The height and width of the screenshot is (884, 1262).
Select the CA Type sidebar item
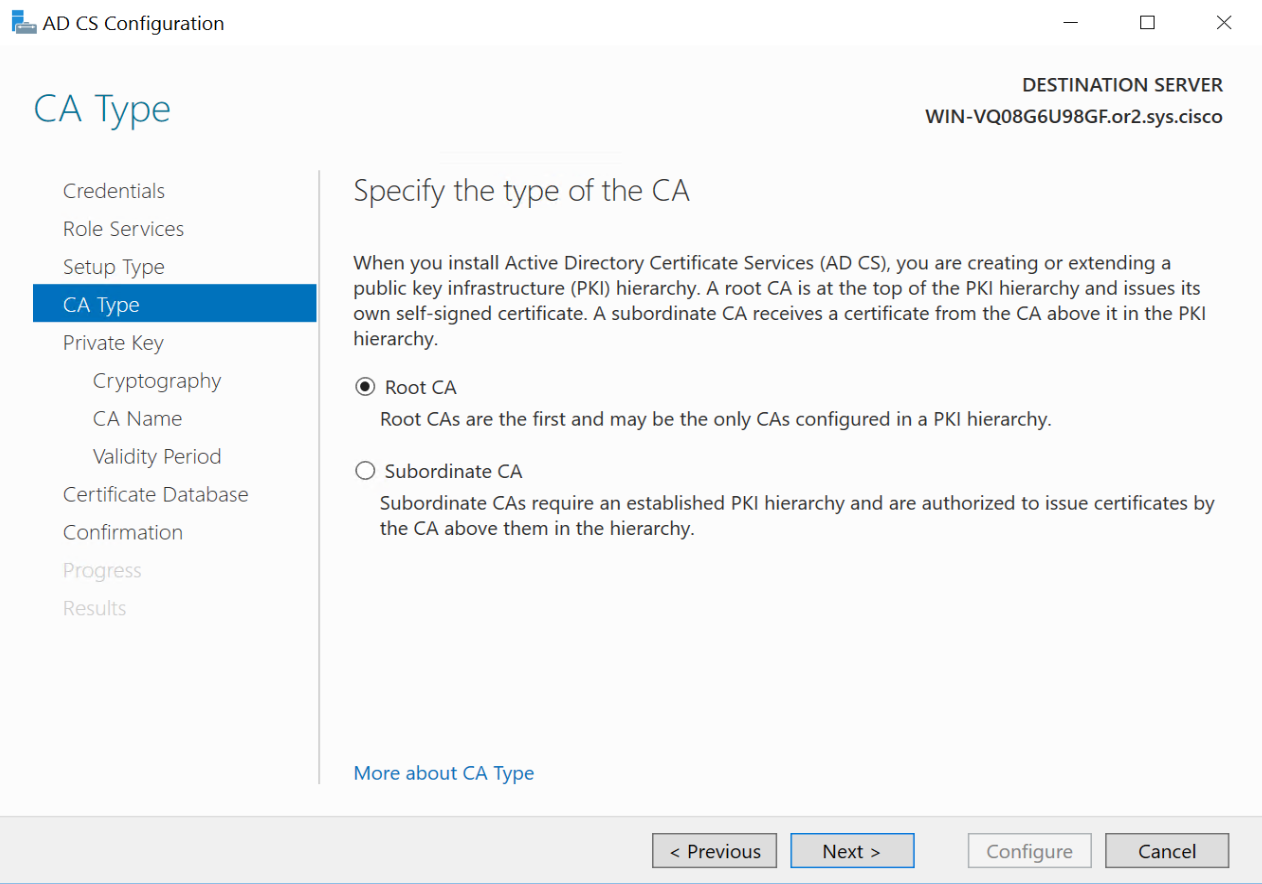[x=101, y=305]
